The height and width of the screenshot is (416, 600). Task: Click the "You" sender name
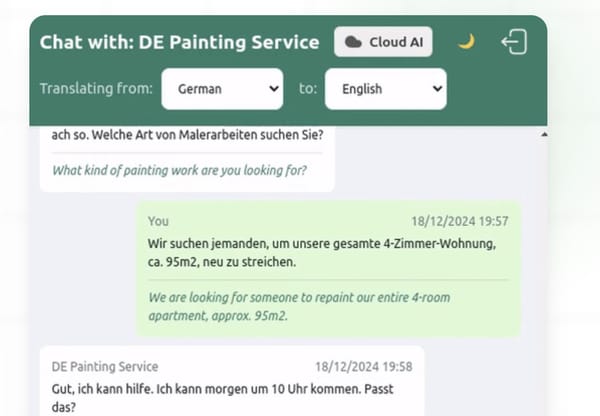[x=158, y=221]
